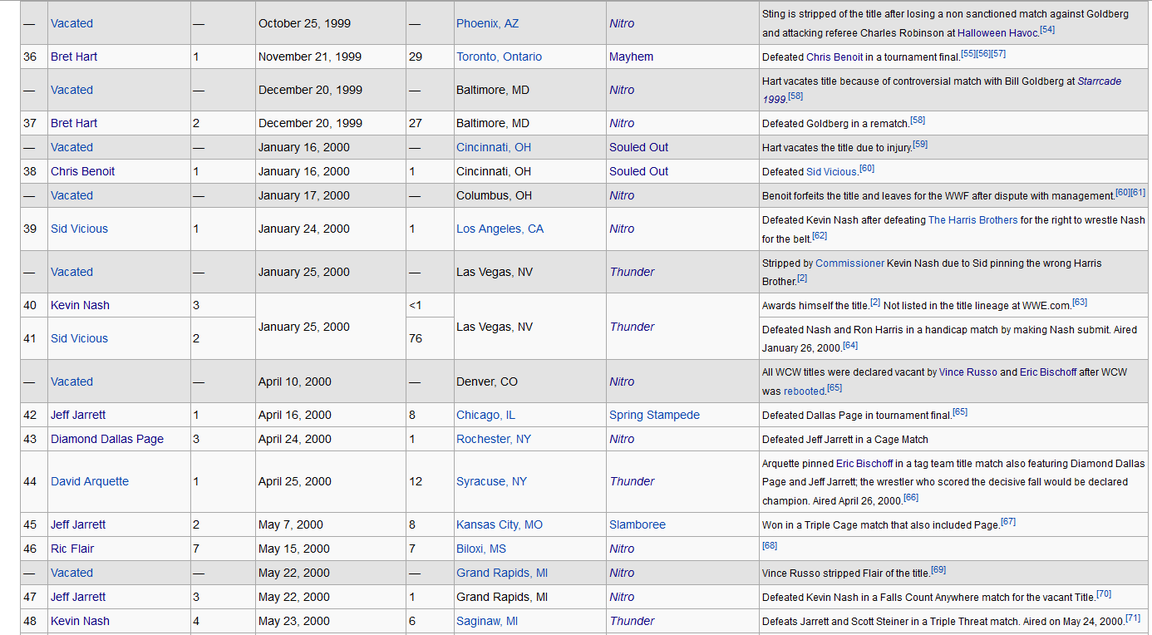Open Sid Vicious link in reign 41 row
The width and height of the screenshot is (1152, 635).
pos(79,339)
